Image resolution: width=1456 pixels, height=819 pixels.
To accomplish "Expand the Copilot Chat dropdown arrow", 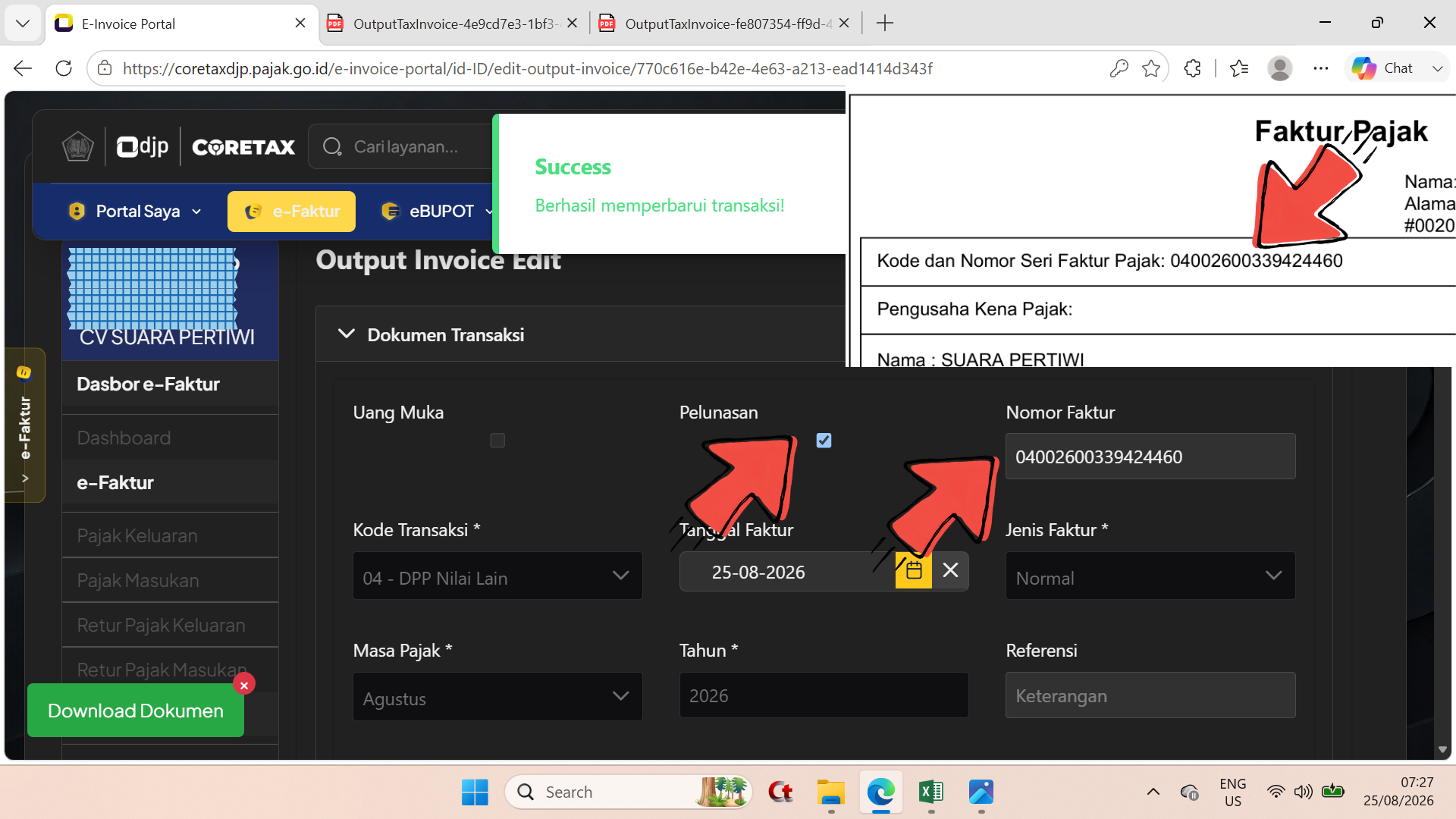I will tap(1437, 68).
